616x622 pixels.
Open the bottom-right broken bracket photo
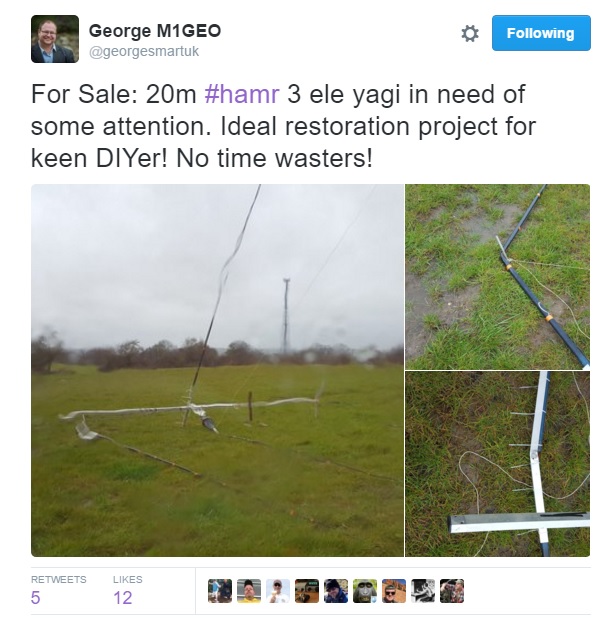pyautogui.click(x=497, y=464)
